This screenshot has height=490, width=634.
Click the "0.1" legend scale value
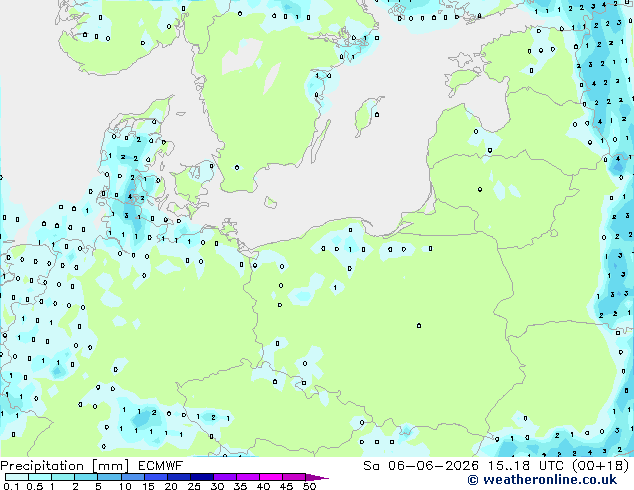pyautogui.click(x=11, y=486)
